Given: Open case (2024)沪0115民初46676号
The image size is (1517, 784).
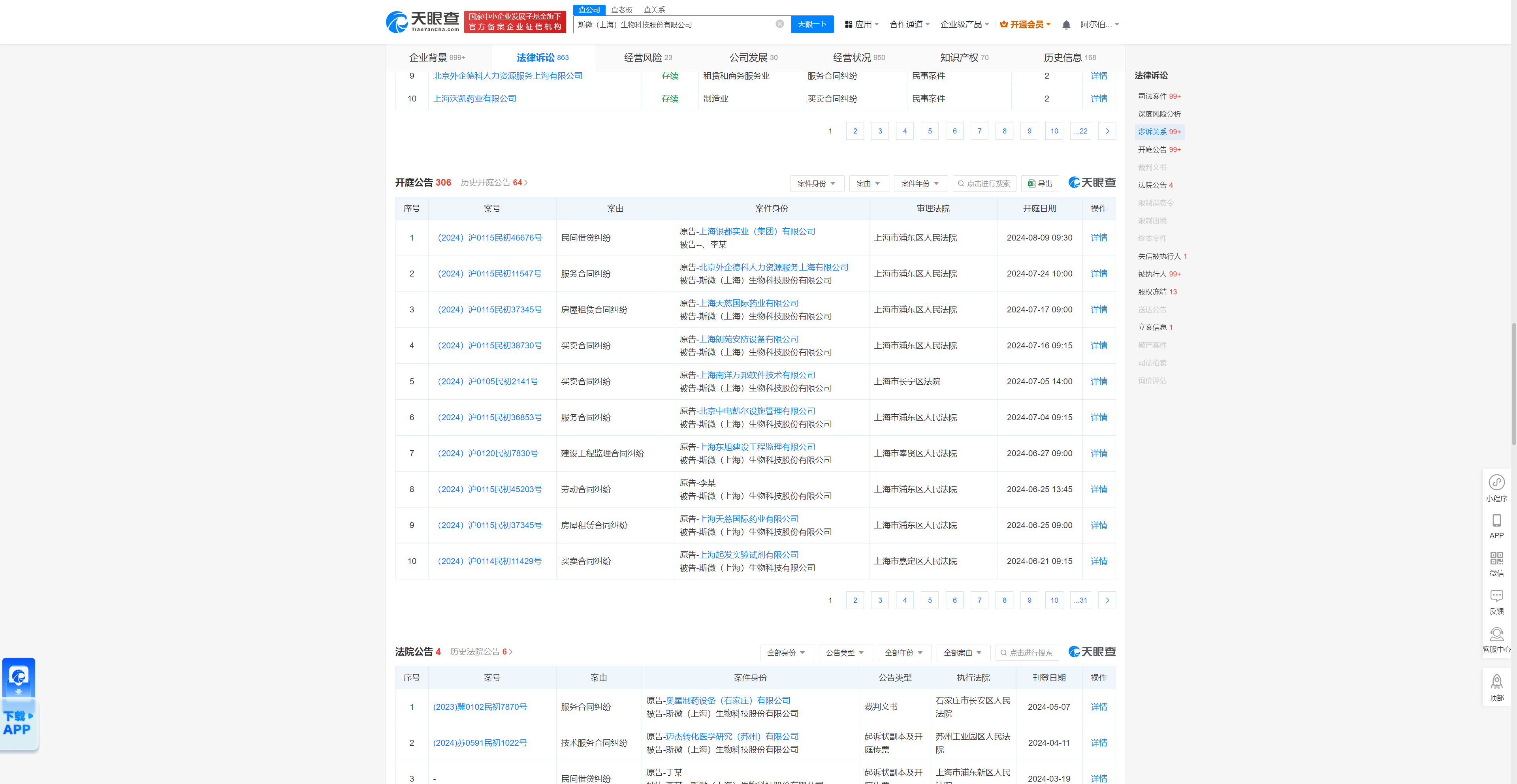Looking at the screenshot, I should point(490,238).
